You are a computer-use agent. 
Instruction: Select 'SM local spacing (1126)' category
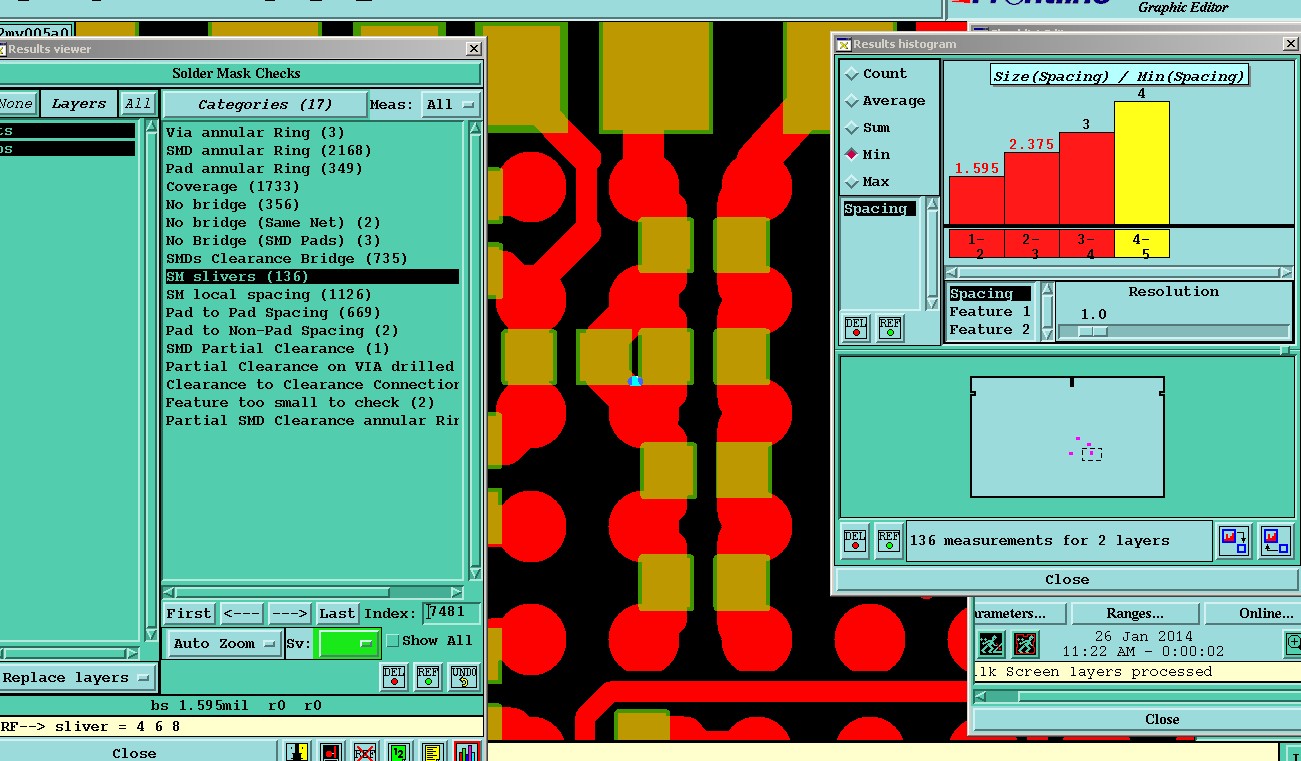268,295
